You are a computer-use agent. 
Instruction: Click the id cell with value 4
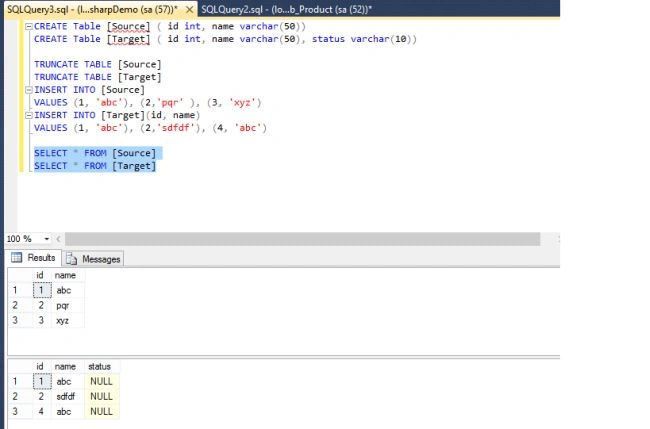42,412
